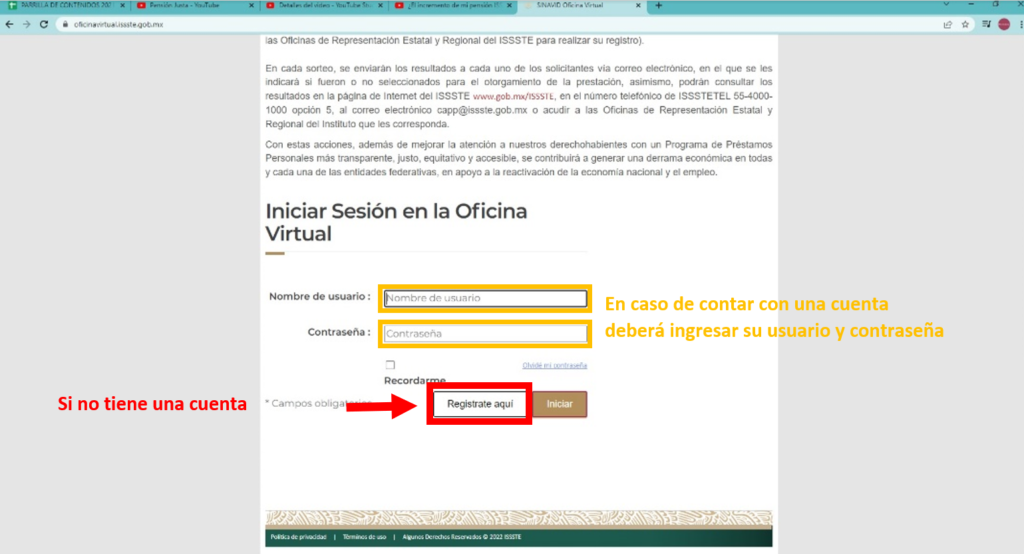The height and width of the screenshot is (554, 1024).
Task: Open the share page icon in address bar
Action: (946, 23)
